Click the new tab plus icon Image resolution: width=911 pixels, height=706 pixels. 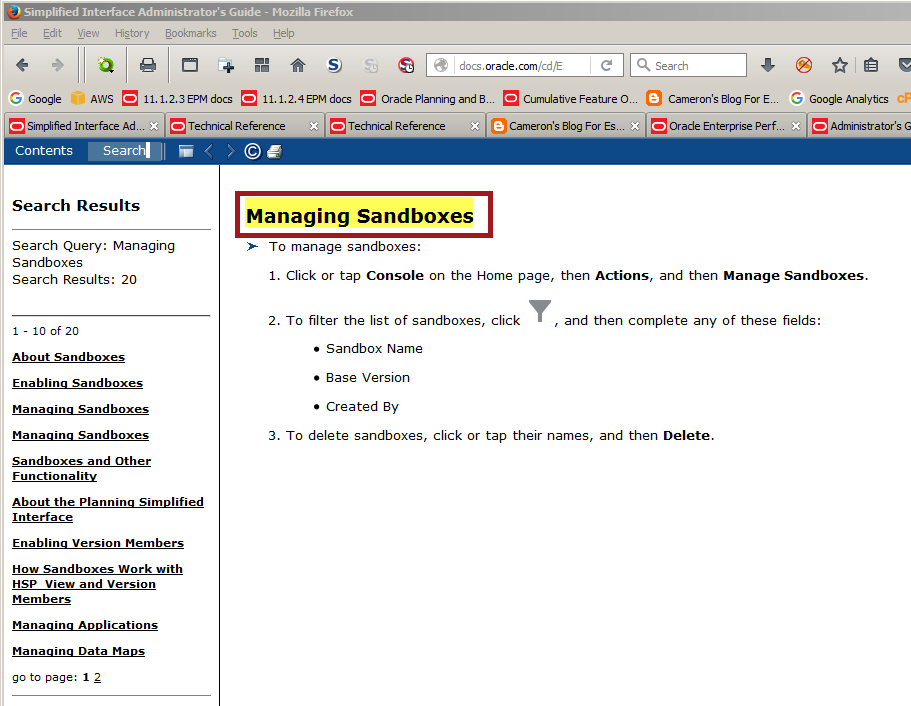226,65
